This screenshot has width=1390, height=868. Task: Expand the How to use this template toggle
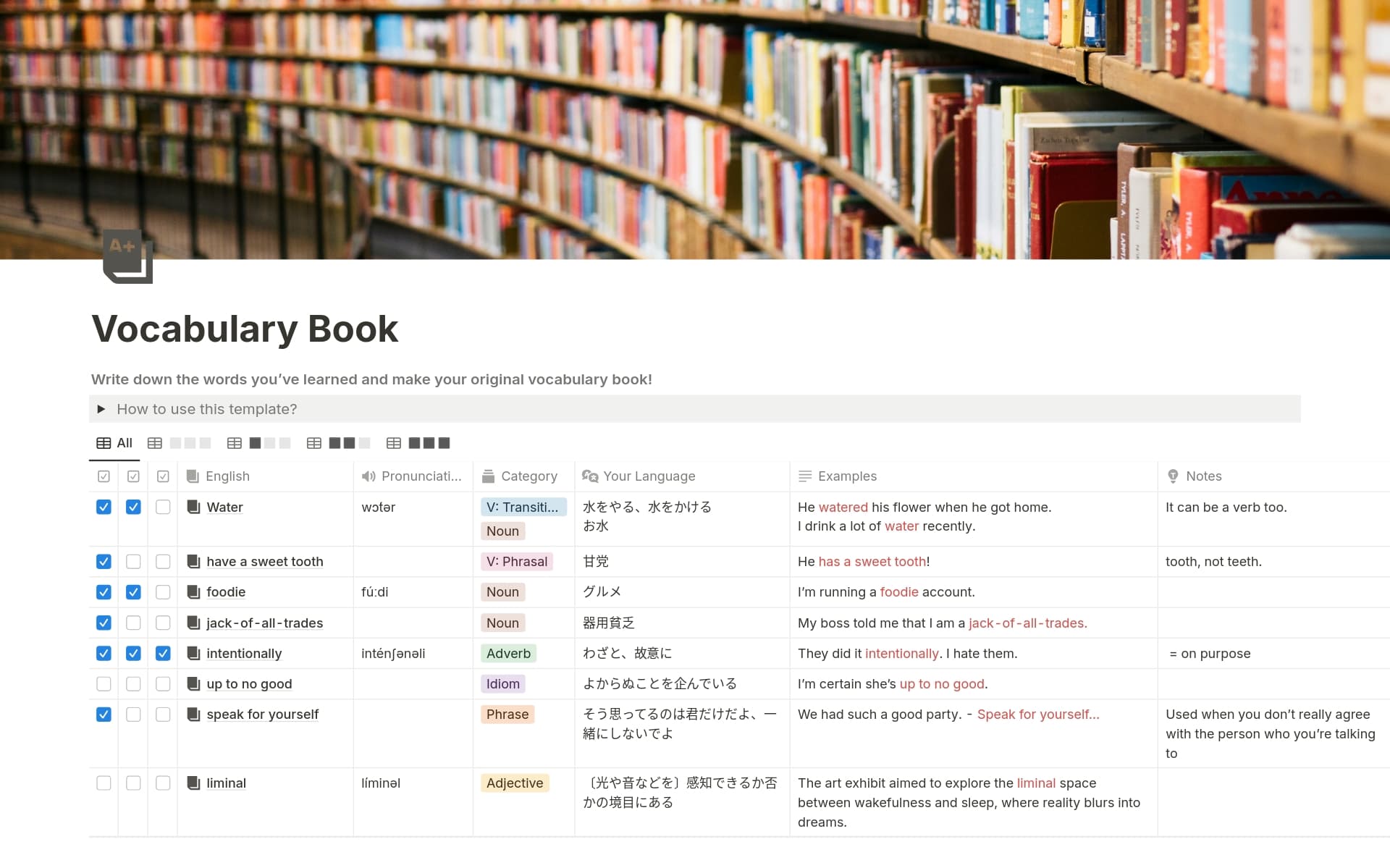[101, 409]
